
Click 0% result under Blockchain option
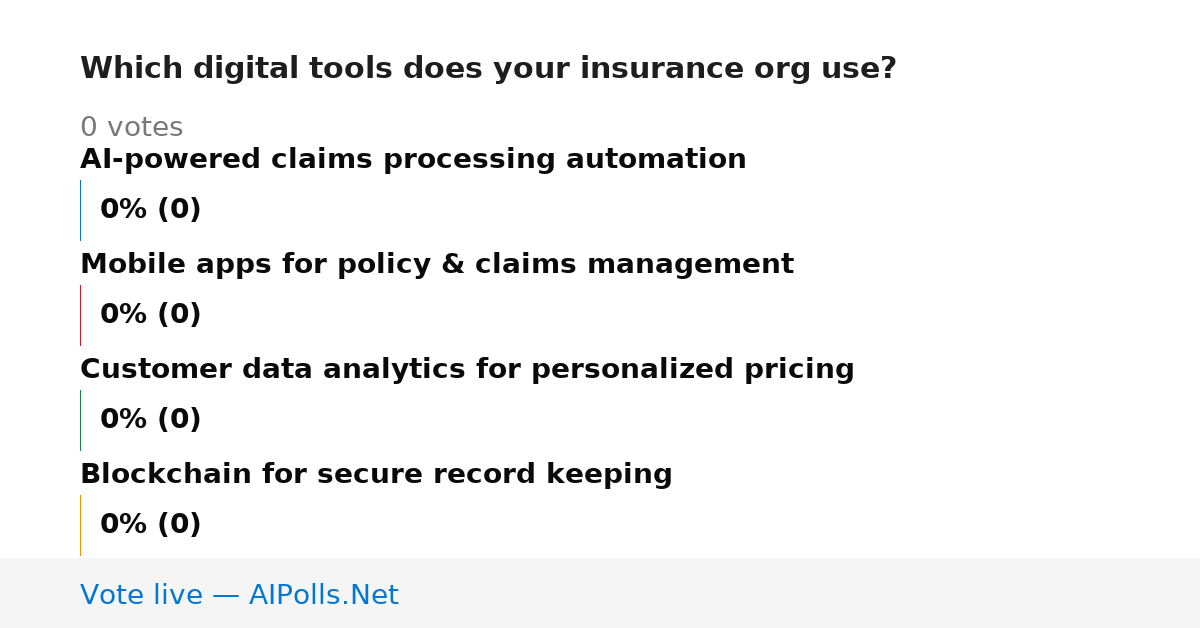pos(150,525)
